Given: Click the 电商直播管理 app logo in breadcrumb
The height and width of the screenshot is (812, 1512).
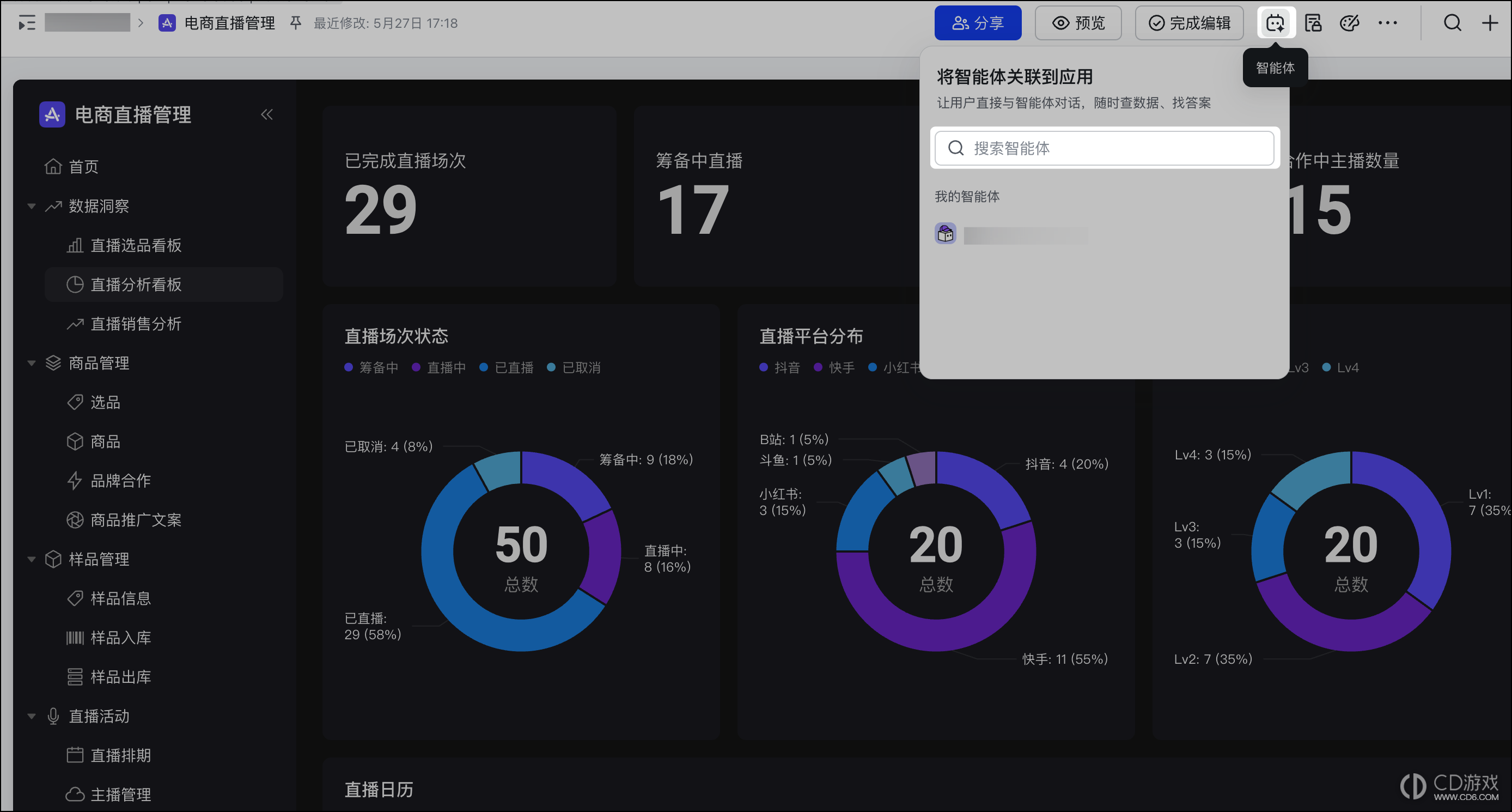Looking at the screenshot, I should (167, 23).
